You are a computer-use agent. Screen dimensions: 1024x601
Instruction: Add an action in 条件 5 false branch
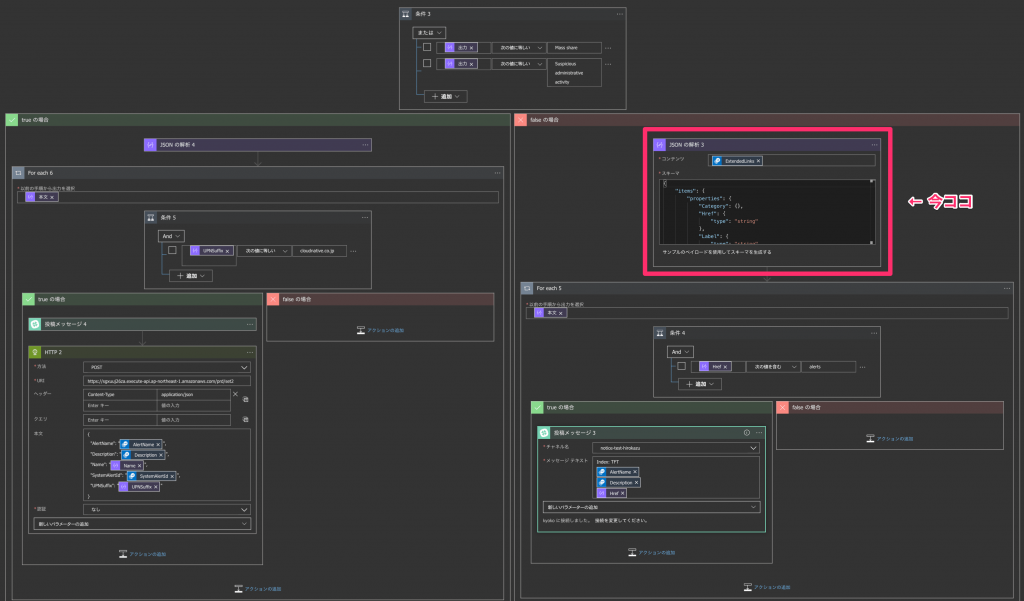[380, 331]
